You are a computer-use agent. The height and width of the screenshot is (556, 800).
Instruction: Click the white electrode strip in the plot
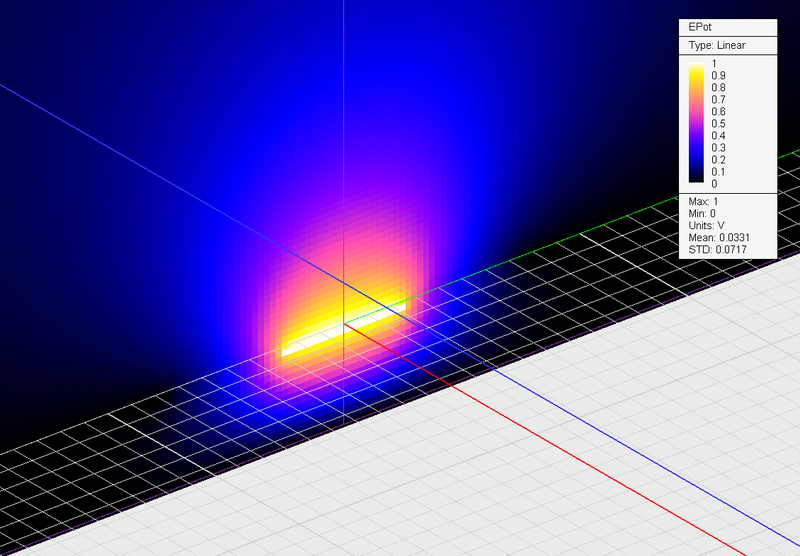pyautogui.click(x=343, y=330)
